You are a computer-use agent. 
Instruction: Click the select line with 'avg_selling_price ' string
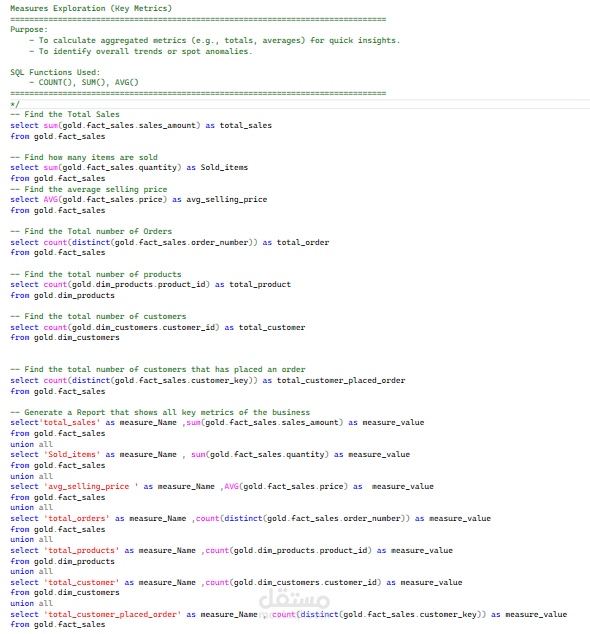(222, 486)
